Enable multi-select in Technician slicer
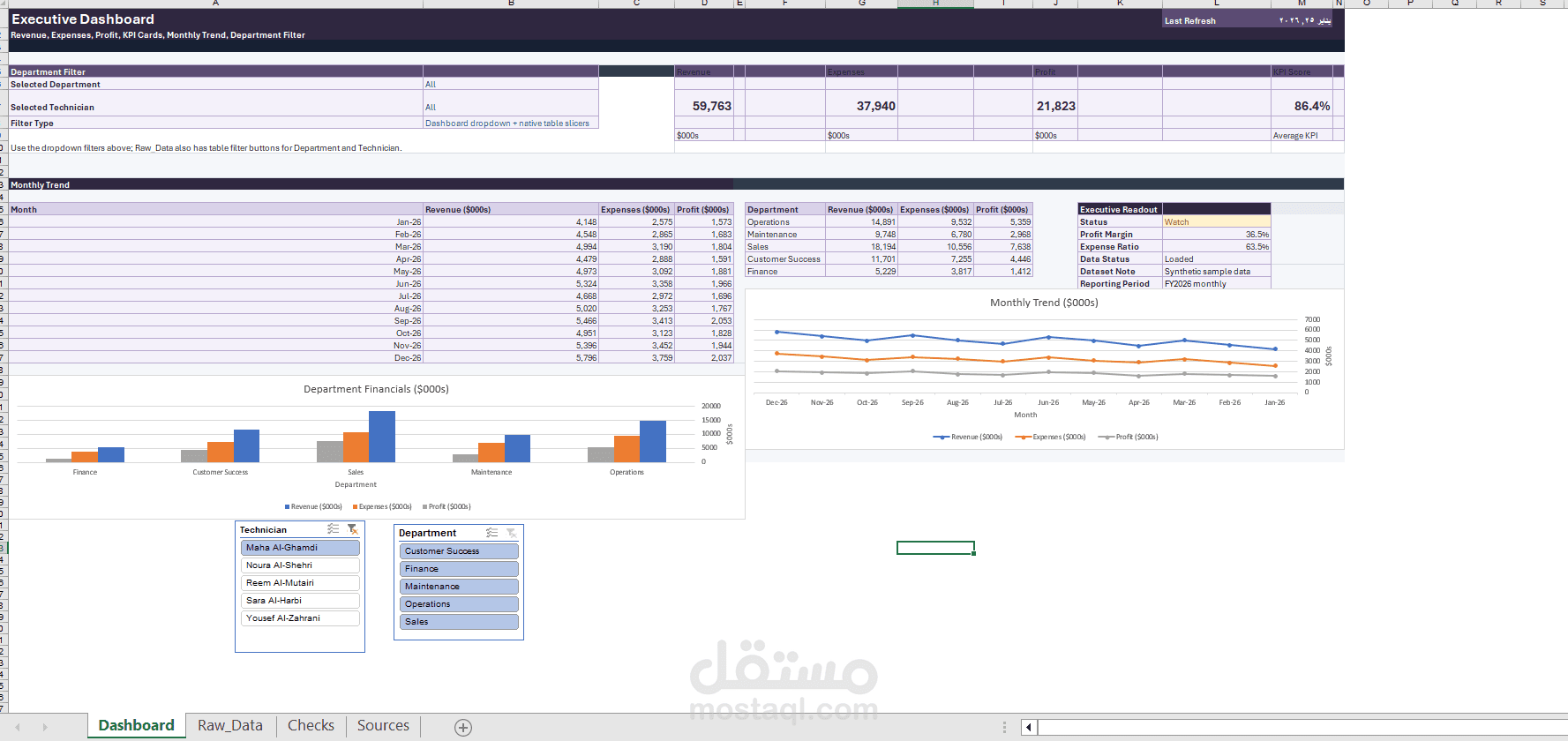1568x741 pixels. [333, 529]
